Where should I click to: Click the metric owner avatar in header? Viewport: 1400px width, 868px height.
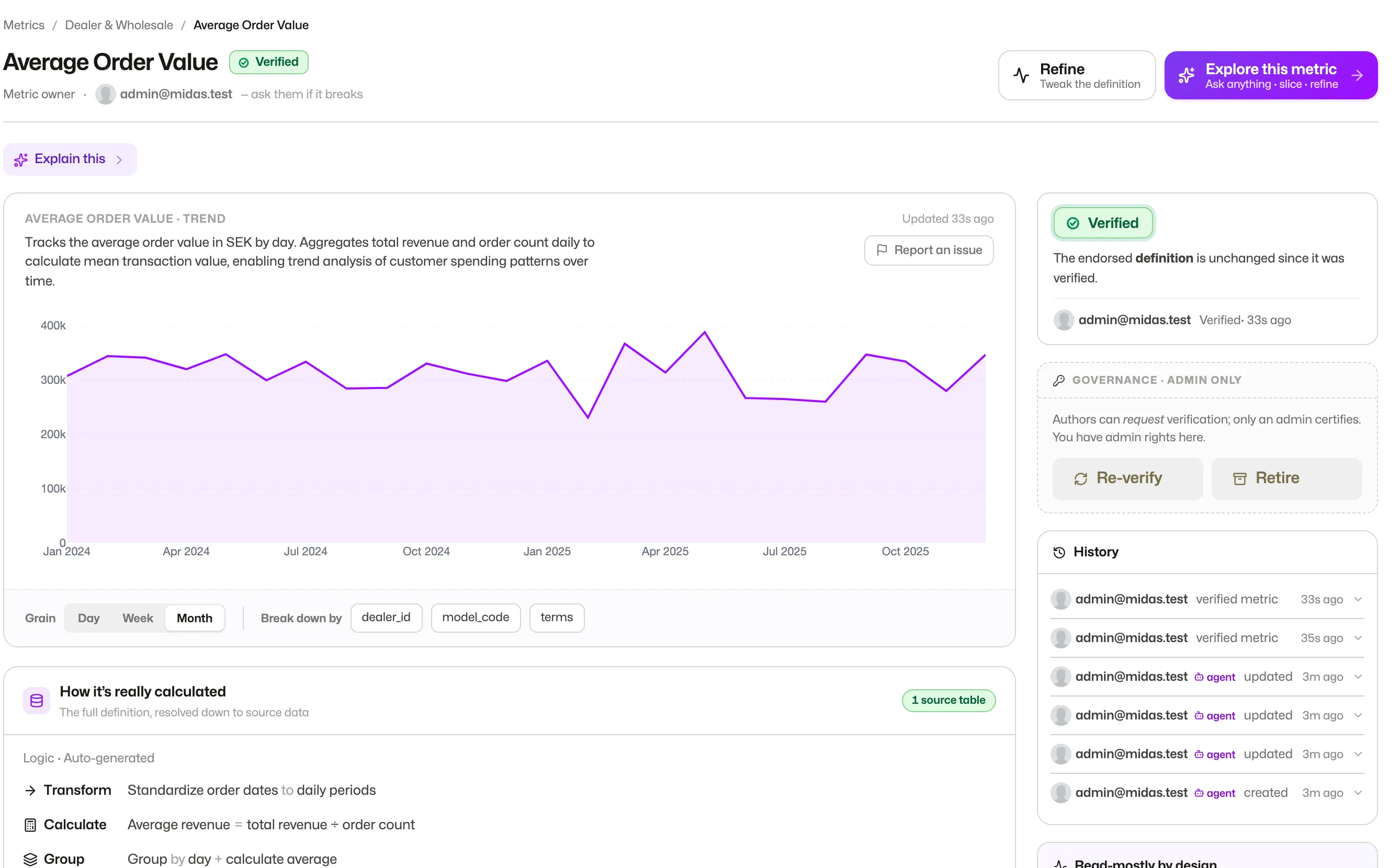(105, 94)
